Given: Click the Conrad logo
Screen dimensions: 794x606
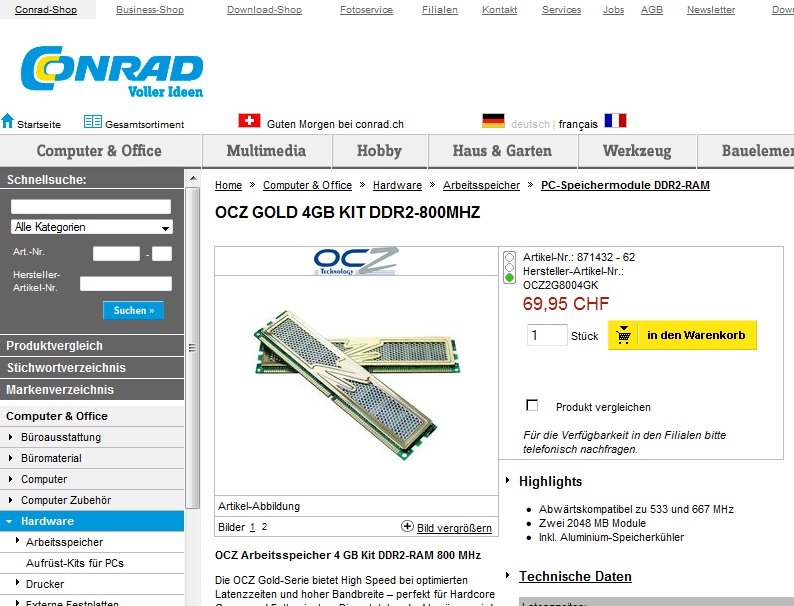Looking at the screenshot, I should (112, 72).
